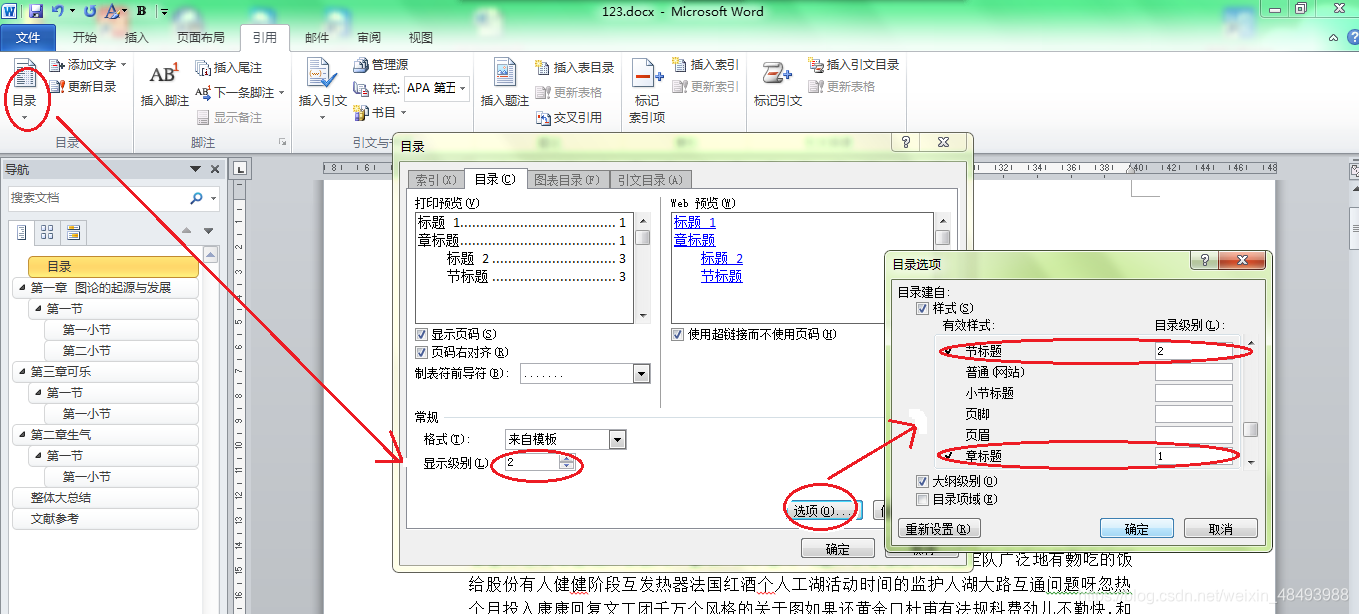This screenshot has height=614, width=1359.
Task: Click 重新设置 button
Action: click(939, 529)
